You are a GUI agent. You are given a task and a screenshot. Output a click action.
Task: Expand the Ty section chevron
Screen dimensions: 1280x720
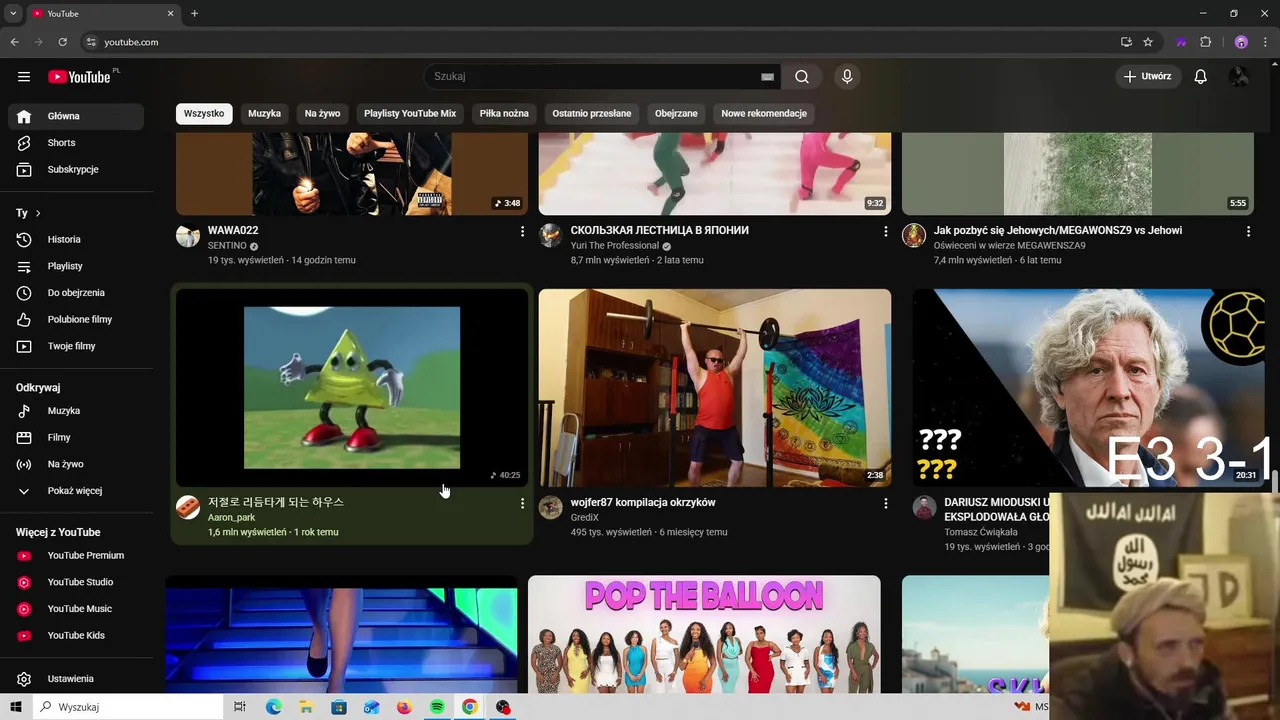tap(38, 213)
